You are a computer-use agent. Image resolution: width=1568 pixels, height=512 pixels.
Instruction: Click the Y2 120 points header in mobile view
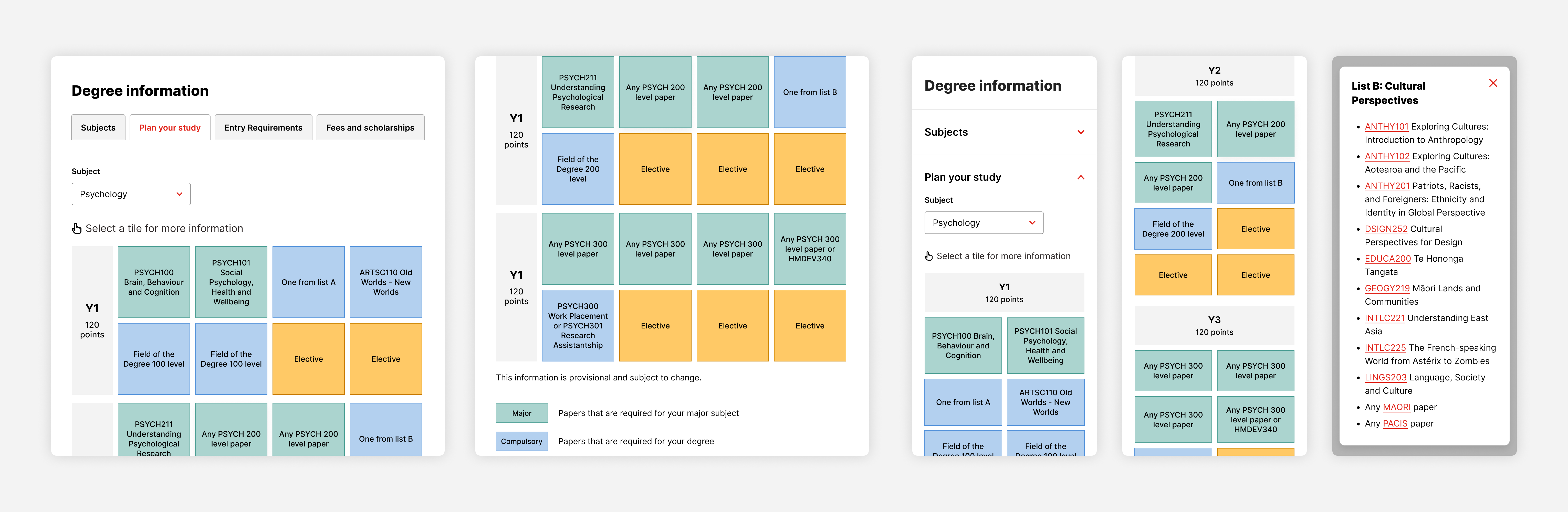1214,76
